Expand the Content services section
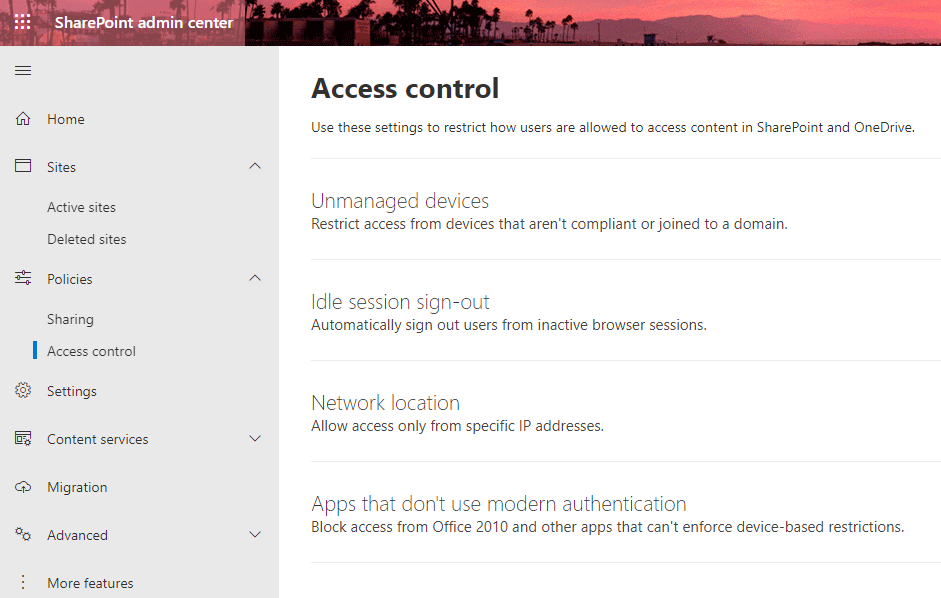The image size is (941, 598). pyautogui.click(x=255, y=438)
